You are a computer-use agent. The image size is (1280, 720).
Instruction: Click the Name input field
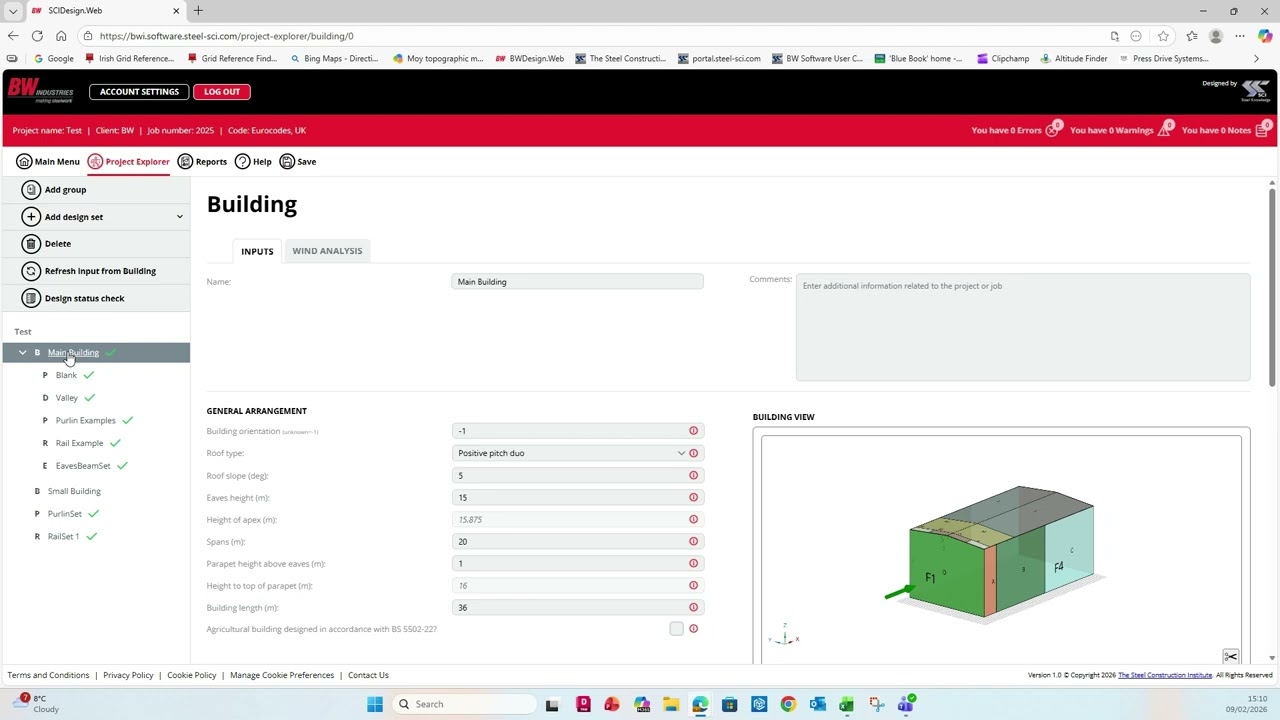coord(577,282)
